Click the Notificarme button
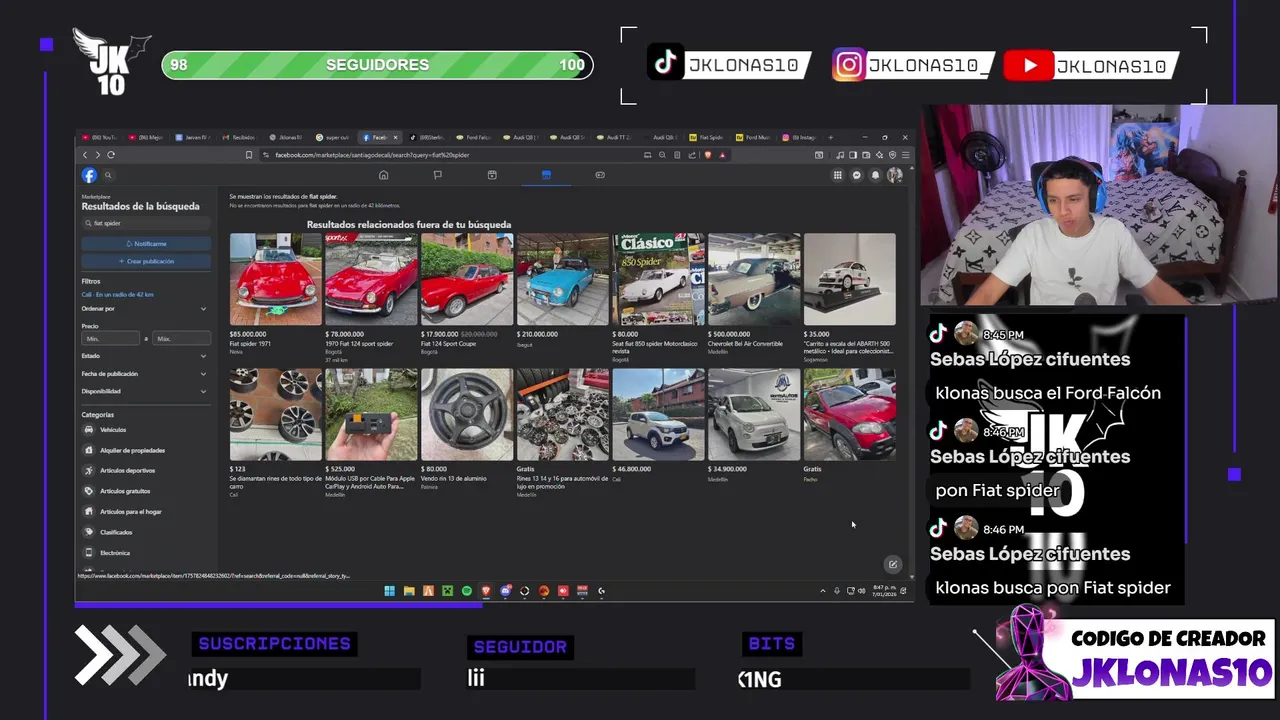The image size is (1280, 720). (146, 244)
